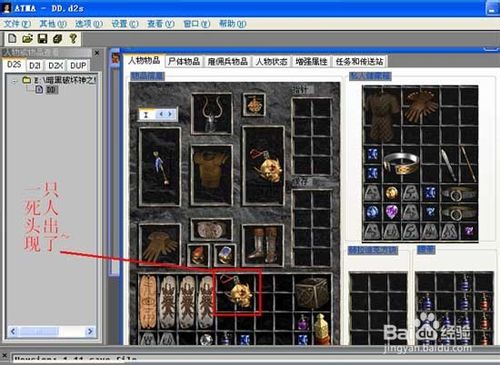The height and width of the screenshot is (365, 500).
Task: Open the 文件 menu
Action: click(17, 24)
